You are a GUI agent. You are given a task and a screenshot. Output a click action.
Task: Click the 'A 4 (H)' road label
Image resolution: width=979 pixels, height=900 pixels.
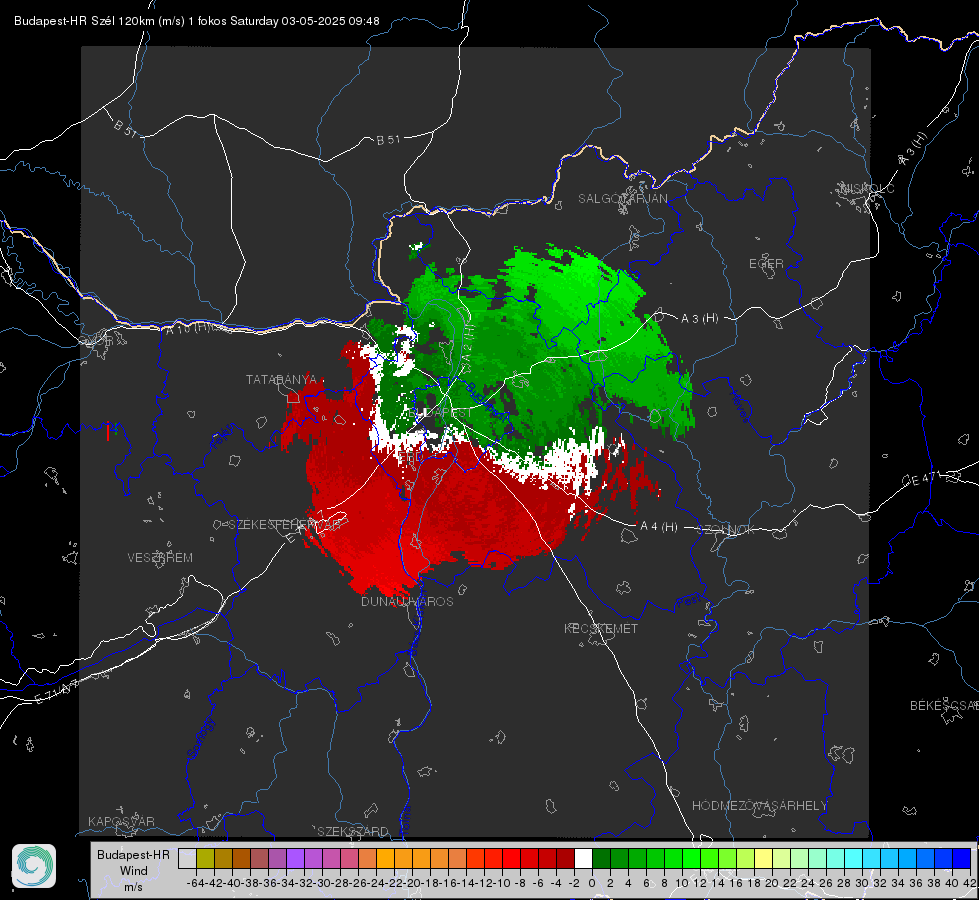659,527
